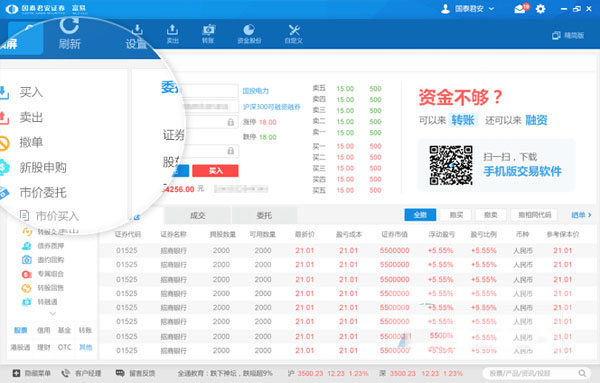Image resolution: width=600 pixels, height=383 pixels.
Task: Select the 基金 category tab in sidebar
Action: [64, 330]
